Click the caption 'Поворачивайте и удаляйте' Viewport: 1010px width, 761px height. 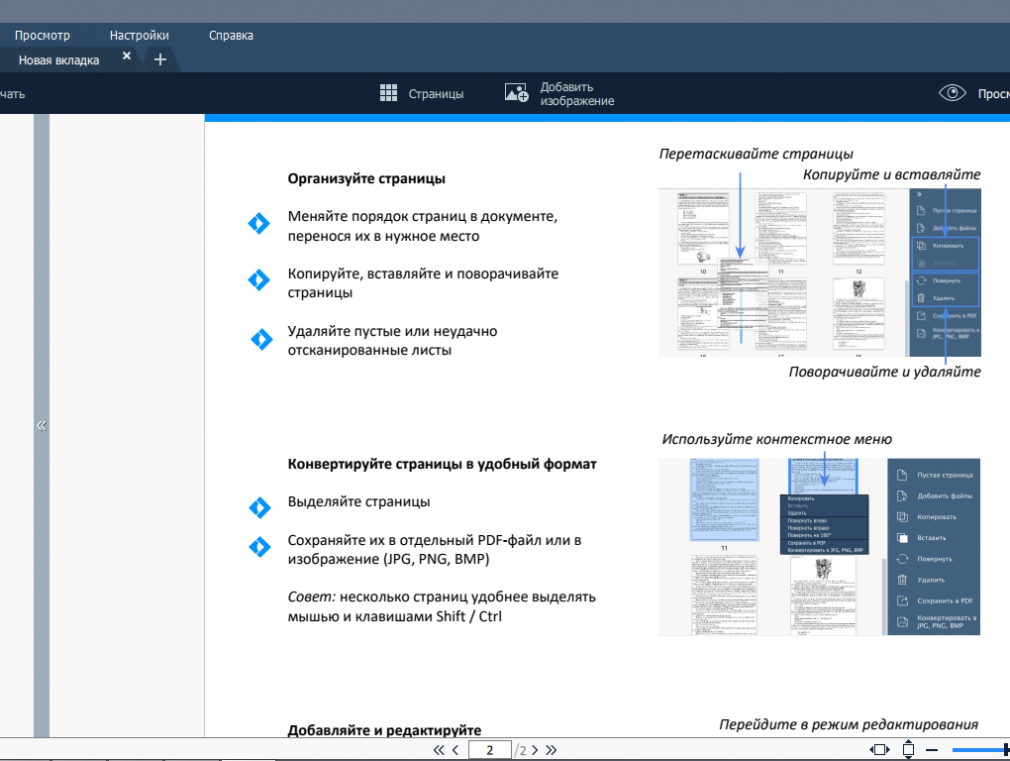pos(884,372)
